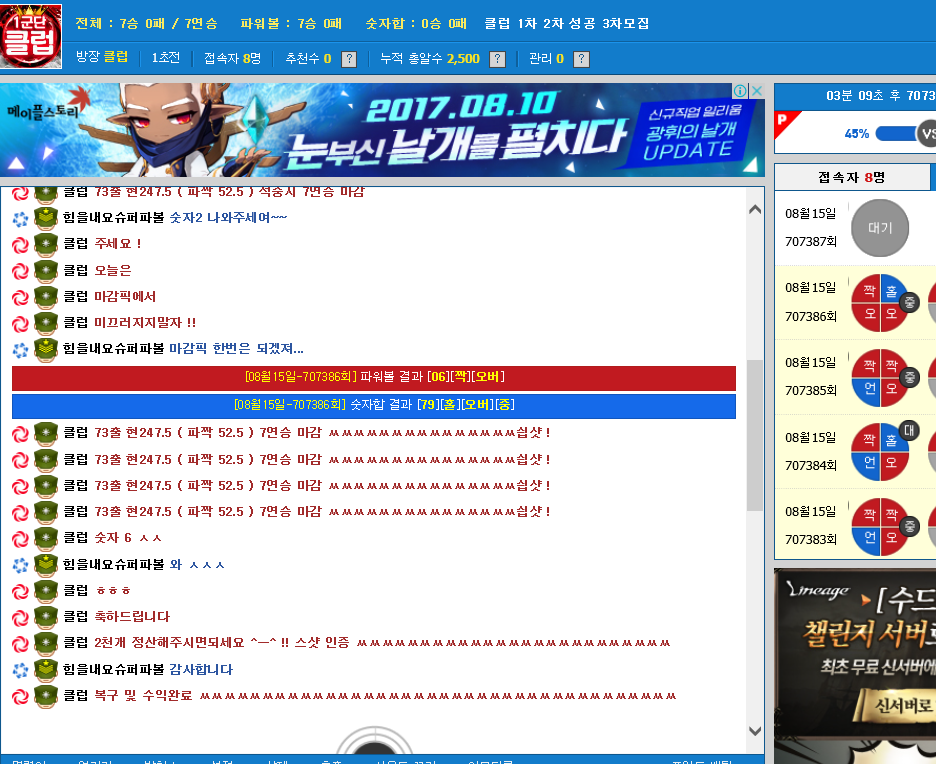Click the red swirl icon beside '축하드립니다'
This screenshot has width=936, height=764.
[x=20, y=618]
